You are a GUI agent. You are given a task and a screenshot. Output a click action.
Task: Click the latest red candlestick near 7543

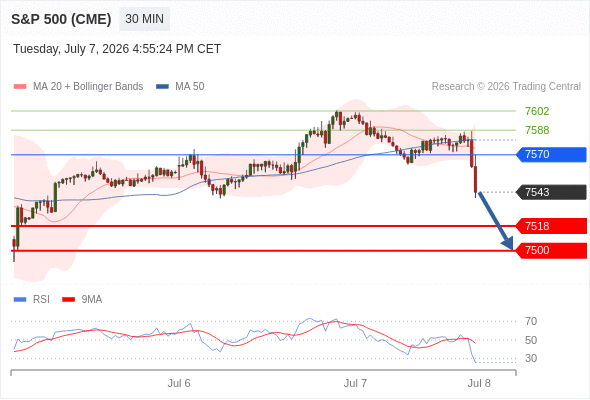[476, 179]
